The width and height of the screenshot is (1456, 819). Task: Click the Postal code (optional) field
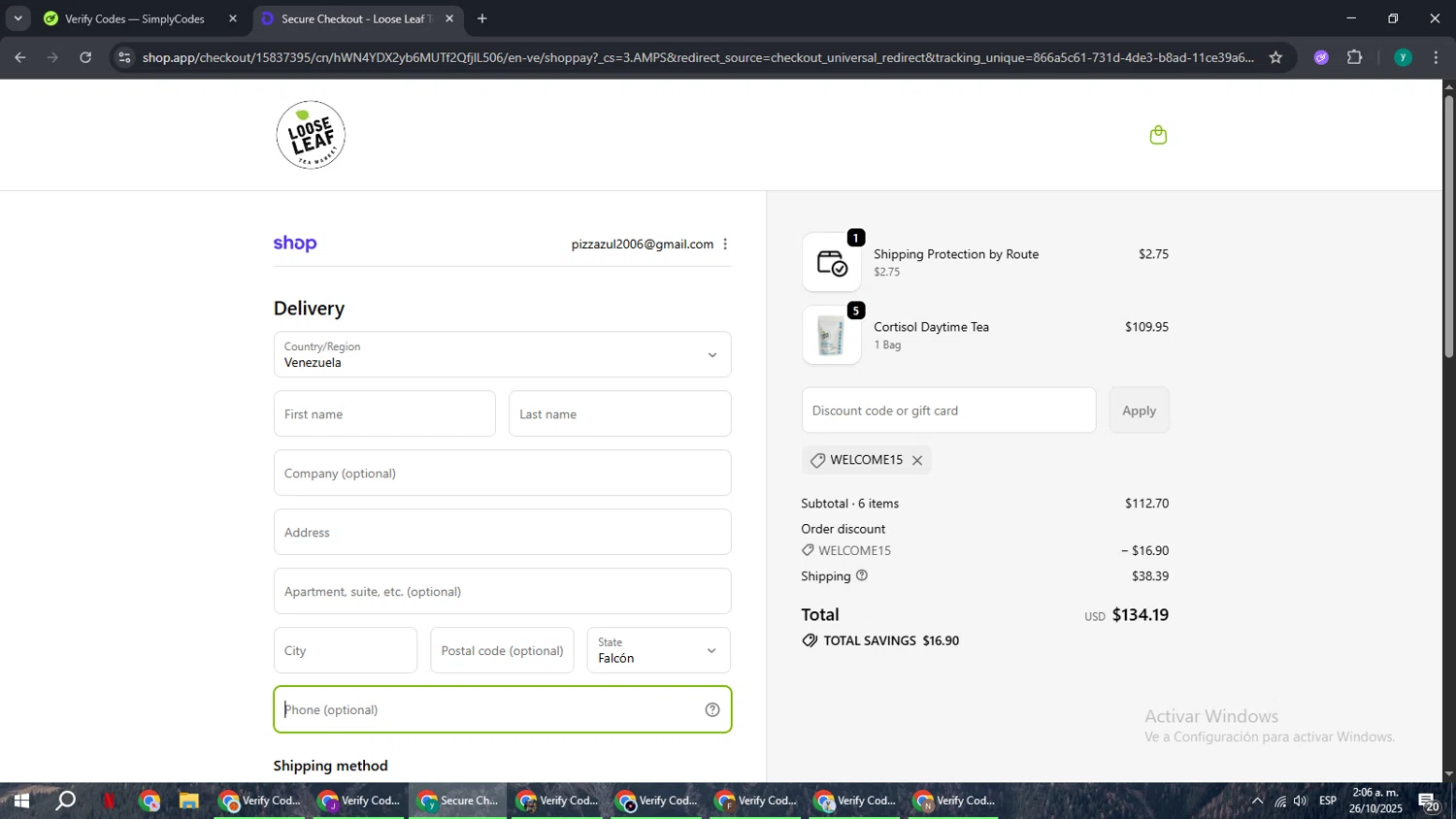(x=502, y=650)
